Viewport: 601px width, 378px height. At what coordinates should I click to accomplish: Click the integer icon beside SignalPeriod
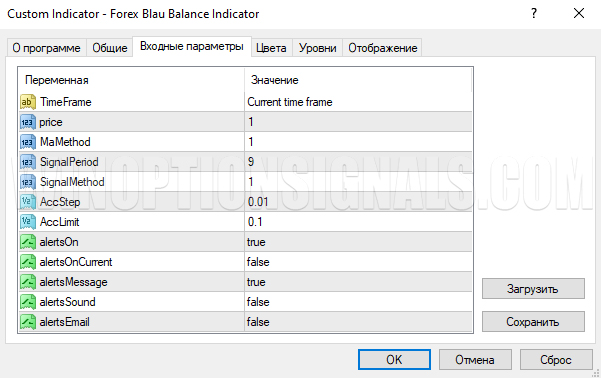[x=28, y=162]
